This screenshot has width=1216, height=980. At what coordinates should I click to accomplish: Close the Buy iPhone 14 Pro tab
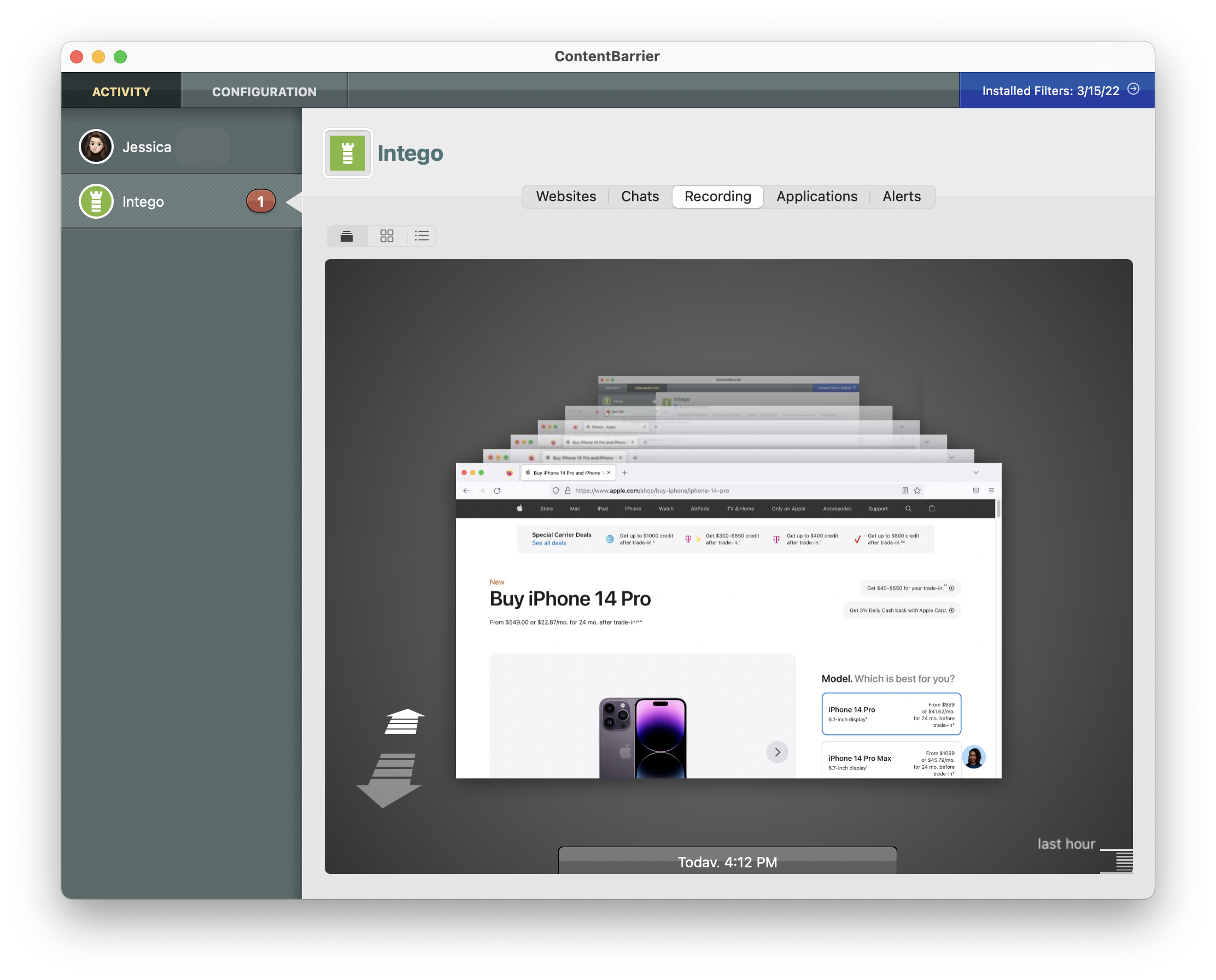point(609,473)
